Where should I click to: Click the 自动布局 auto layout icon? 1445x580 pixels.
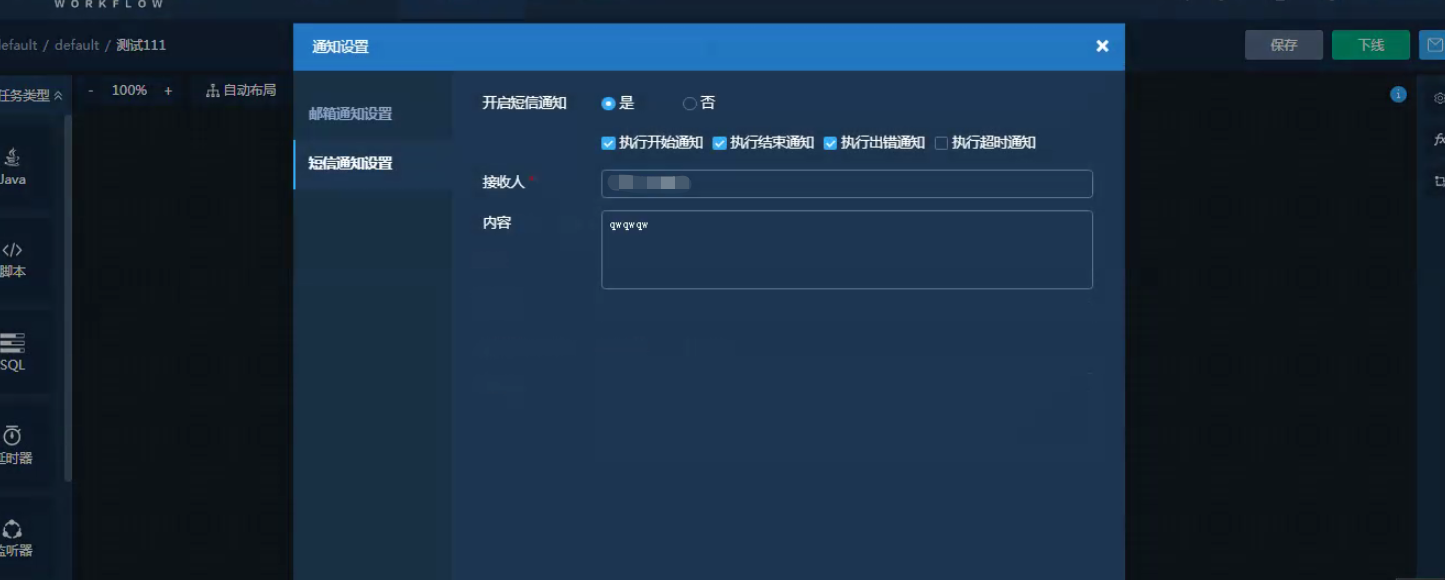point(212,91)
